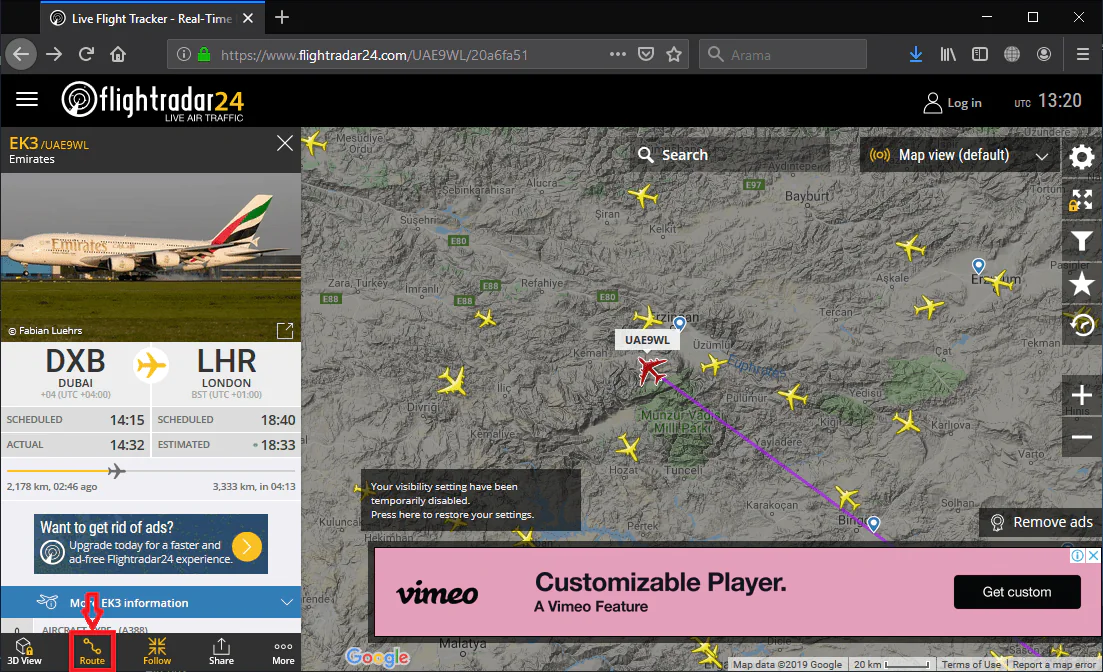The width and height of the screenshot is (1103, 672).
Task: Click the flight progress bar plane marker
Action: tap(116, 471)
